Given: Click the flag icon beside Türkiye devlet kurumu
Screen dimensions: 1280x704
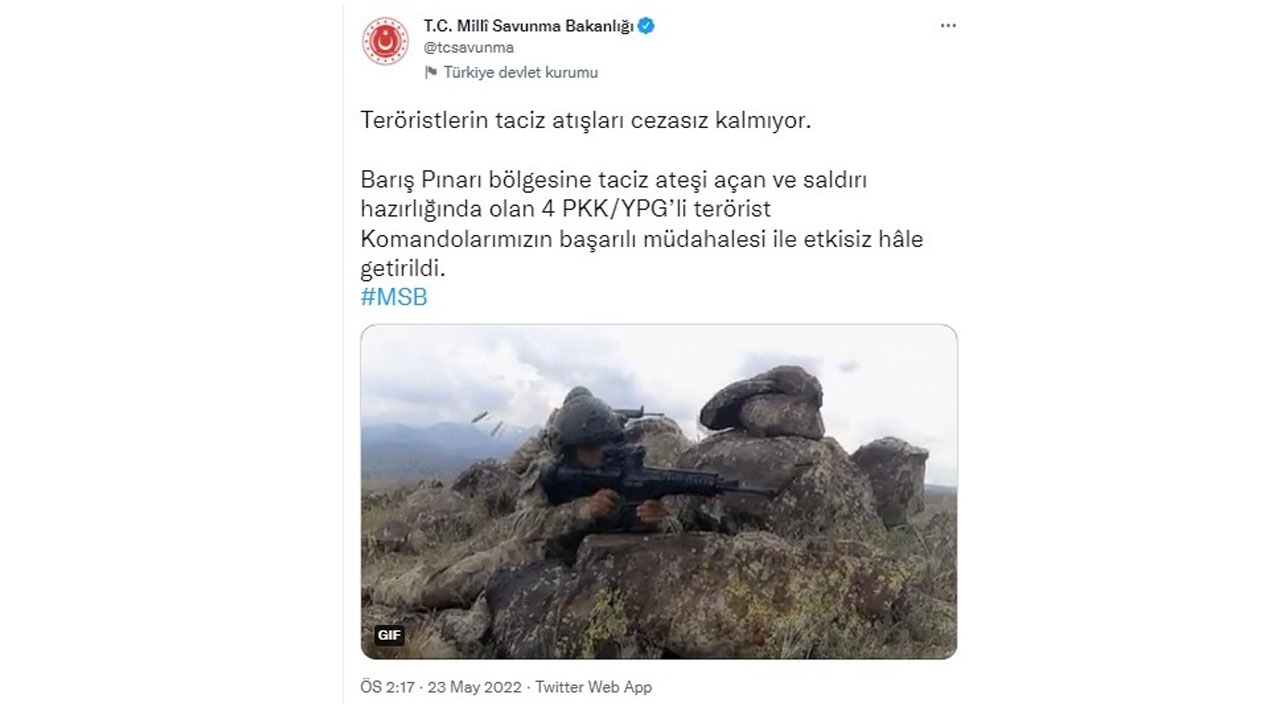Looking at the screenshot, I should point(431,72).
